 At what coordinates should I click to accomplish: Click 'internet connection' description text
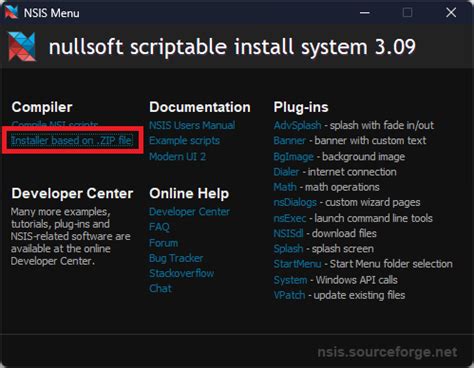pos(352,172)
